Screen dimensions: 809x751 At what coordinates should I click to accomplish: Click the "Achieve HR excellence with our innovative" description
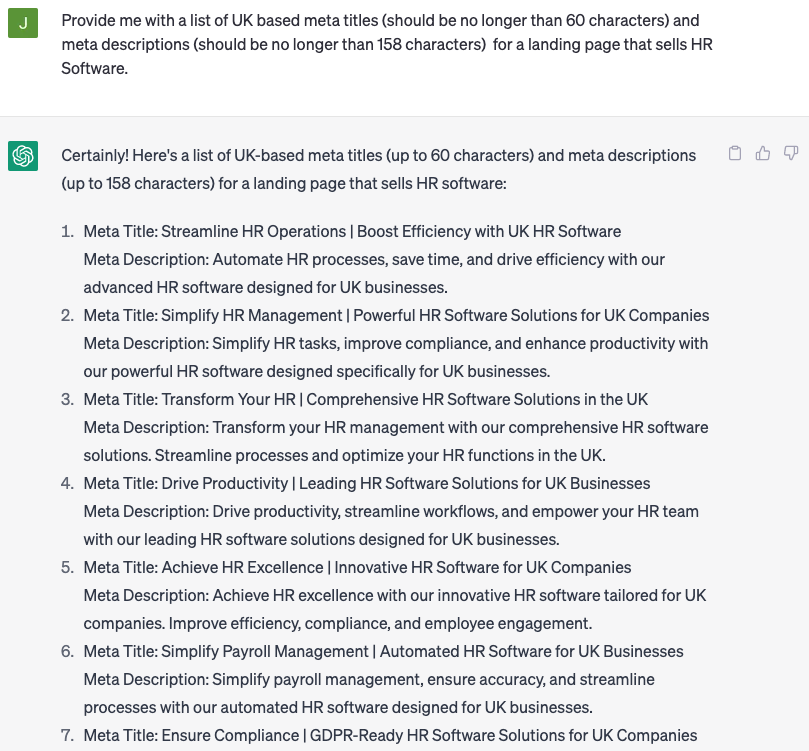[x=394, y=609]
